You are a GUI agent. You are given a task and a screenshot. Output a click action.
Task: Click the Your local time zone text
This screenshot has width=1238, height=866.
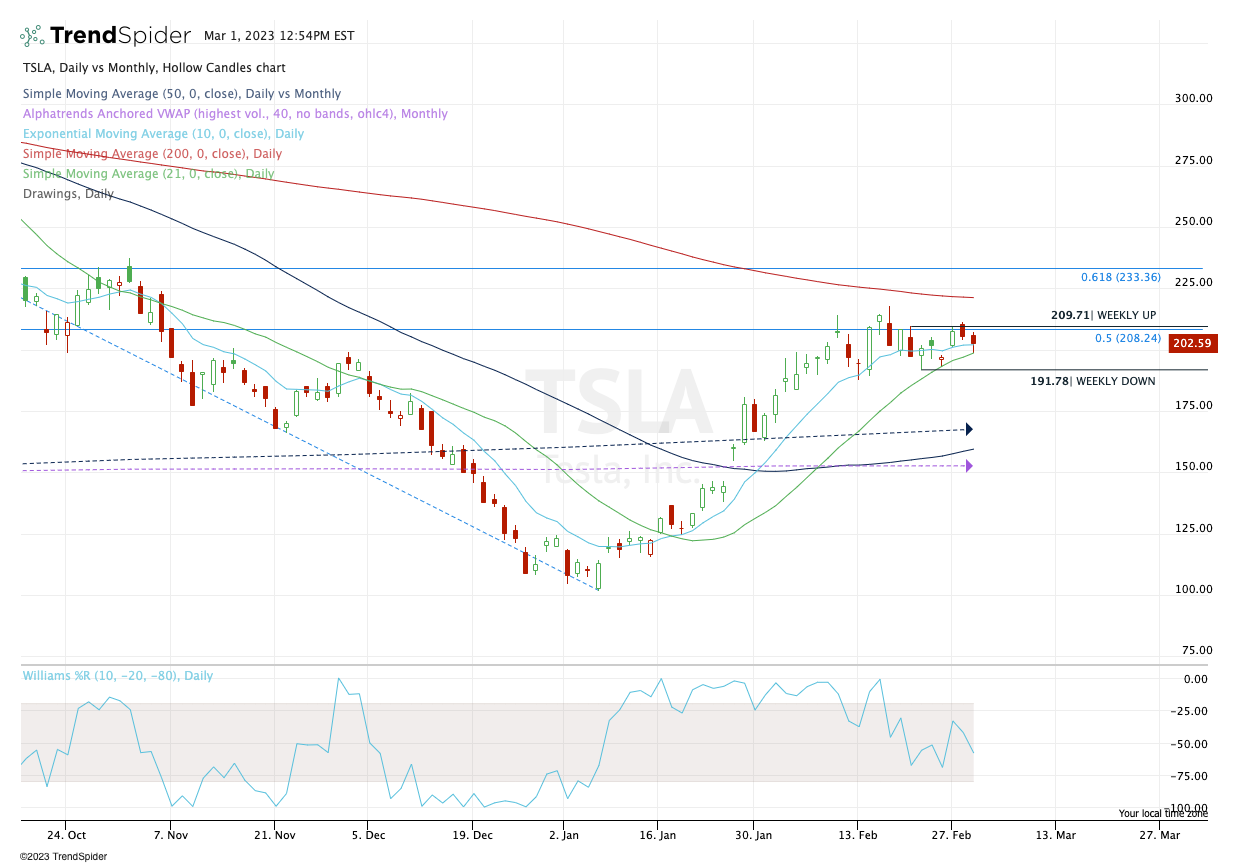pyautogui.click(x=1162, y=814)
